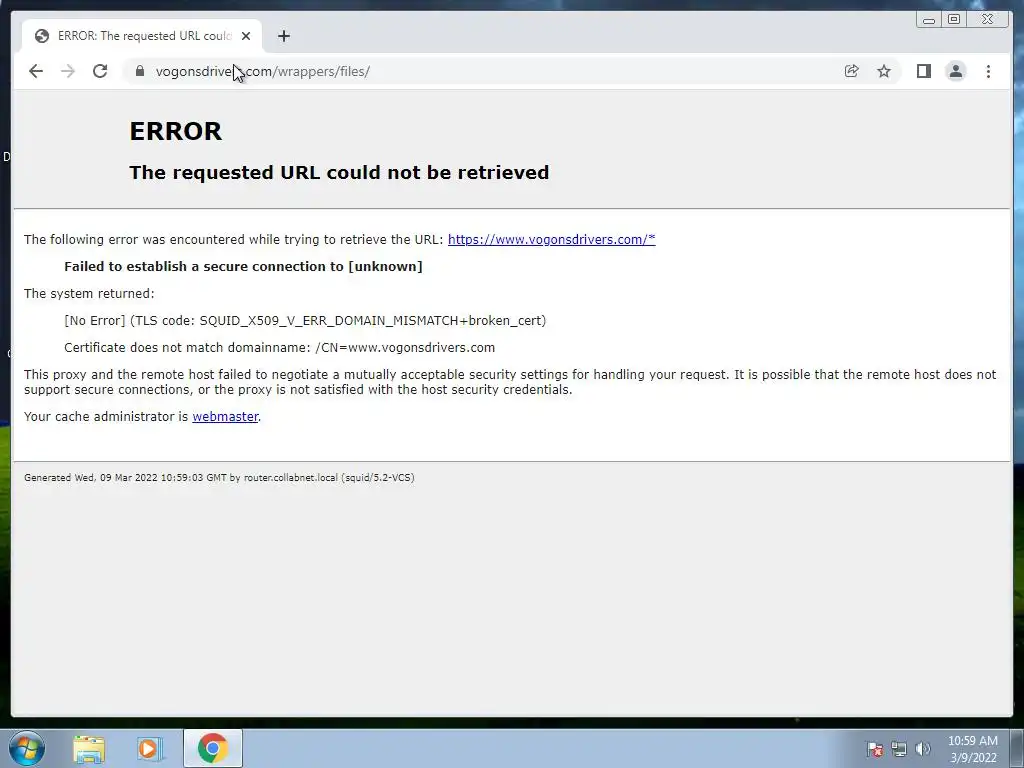Open Action Center flag in system tray

[875, 749]
